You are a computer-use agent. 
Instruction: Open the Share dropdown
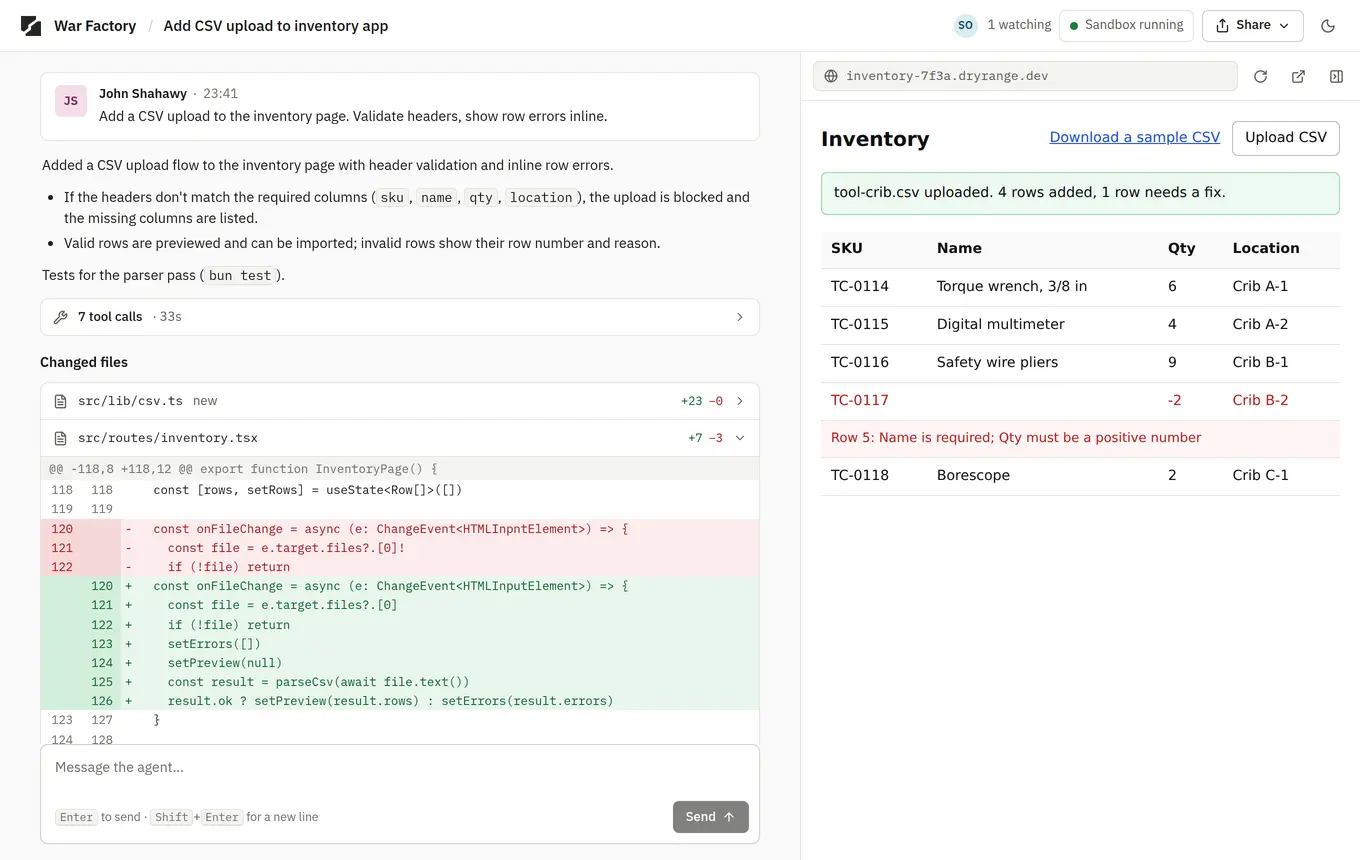click(x=1252, y=25)
